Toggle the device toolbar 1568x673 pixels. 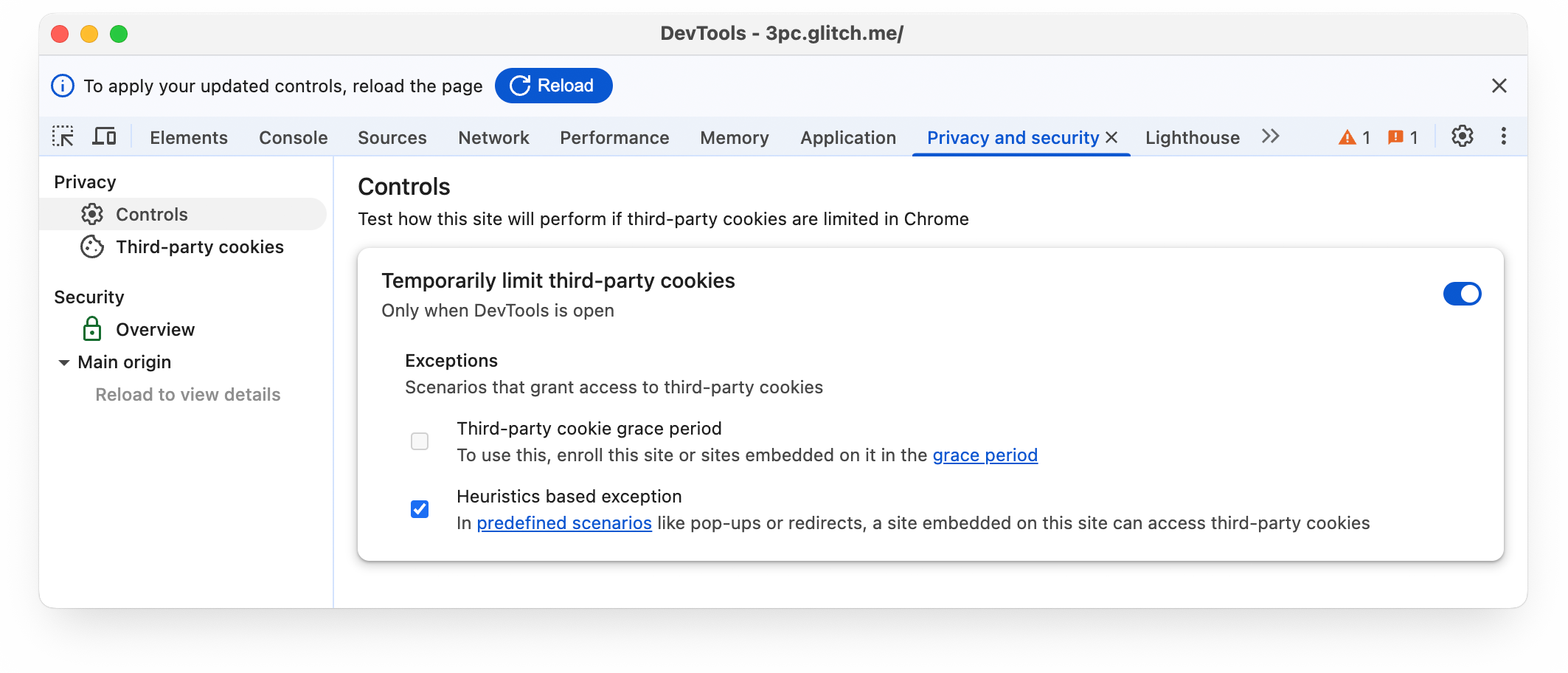click(x=105, y=137)
